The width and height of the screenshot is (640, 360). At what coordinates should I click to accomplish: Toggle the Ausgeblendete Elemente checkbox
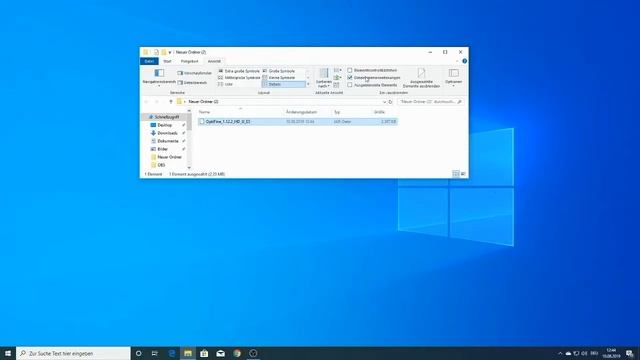coord(350,85)
